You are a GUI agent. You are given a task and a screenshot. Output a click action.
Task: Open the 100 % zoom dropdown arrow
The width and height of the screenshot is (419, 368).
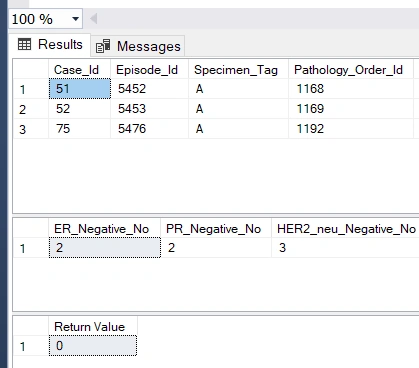(x=76, y=19)
